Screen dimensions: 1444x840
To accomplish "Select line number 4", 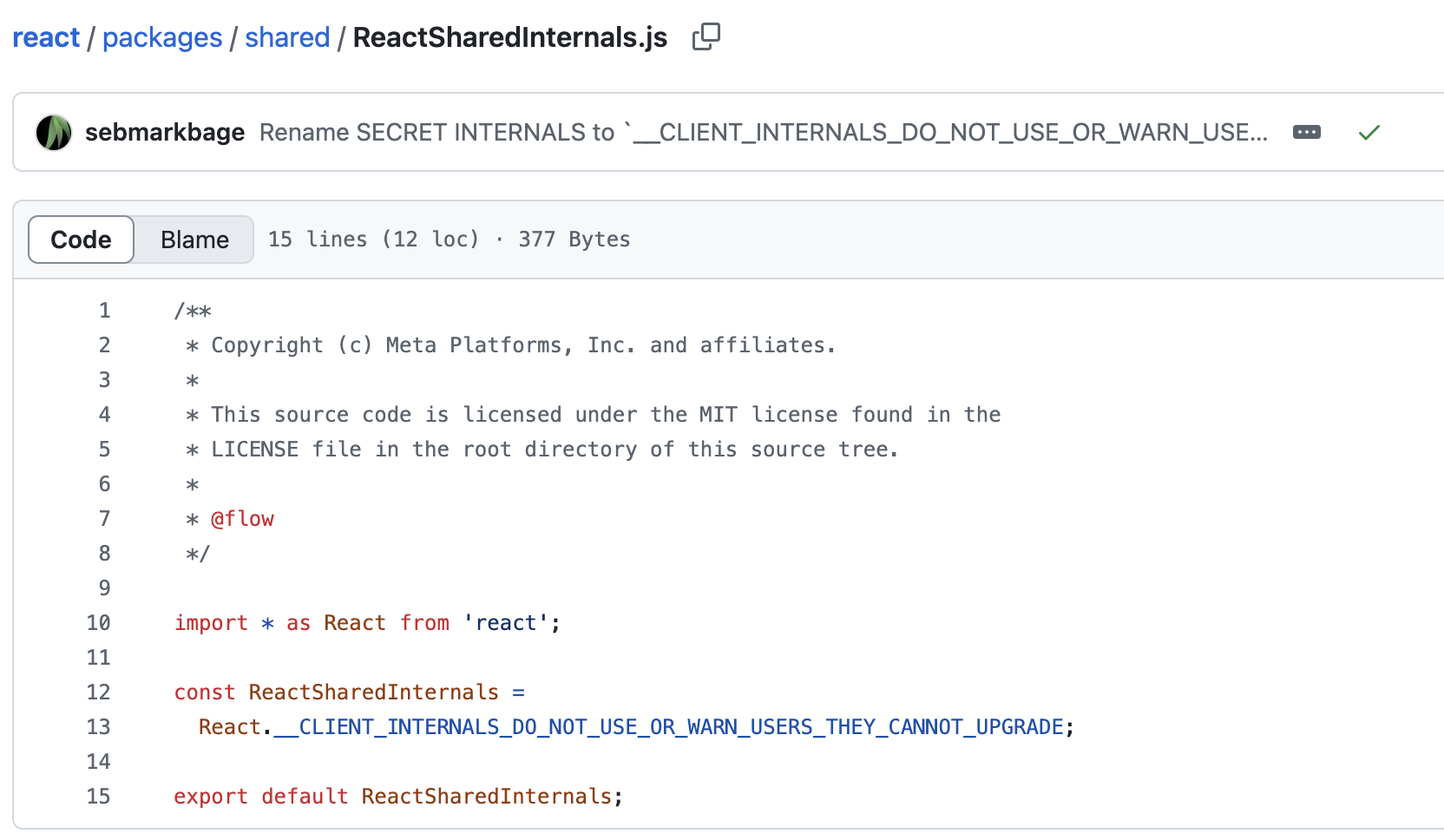I will click(104, 415).
